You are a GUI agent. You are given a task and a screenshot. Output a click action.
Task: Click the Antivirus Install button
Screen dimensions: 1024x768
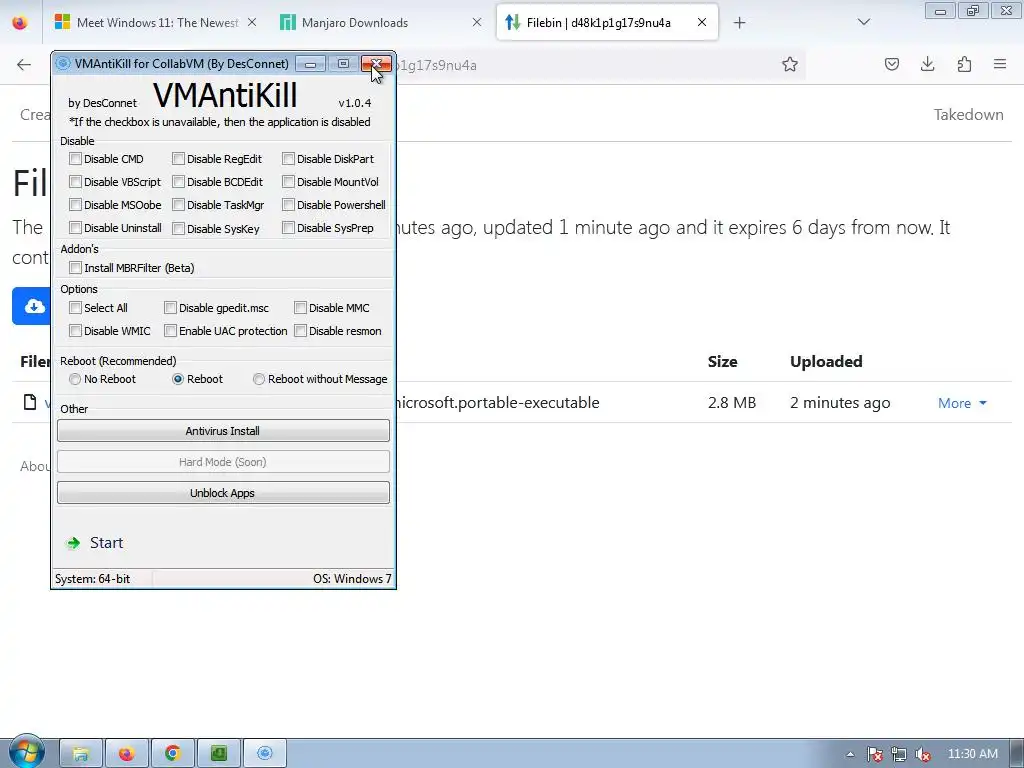tap(223, 431)
